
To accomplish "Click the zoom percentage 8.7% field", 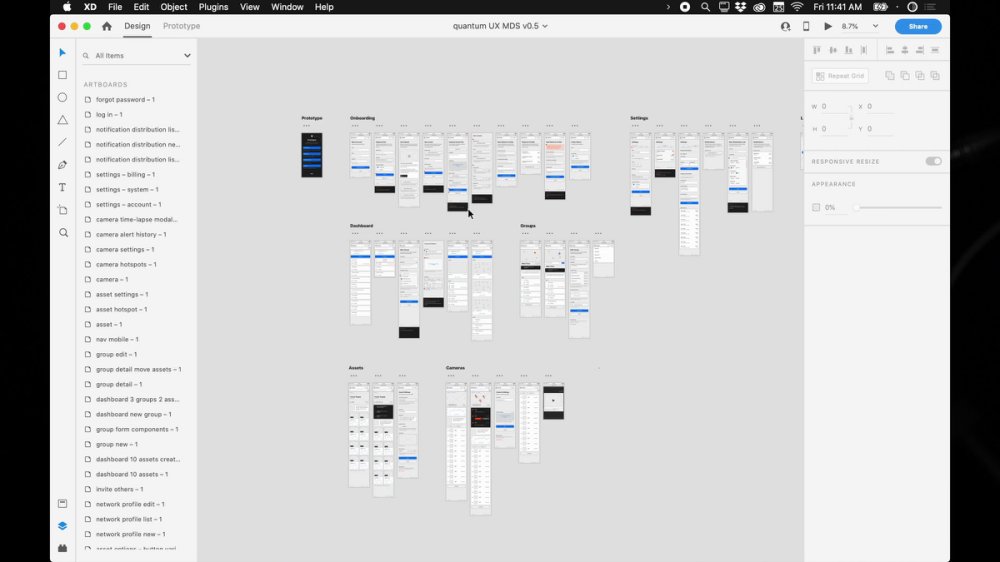I will [x=850, y=26].
